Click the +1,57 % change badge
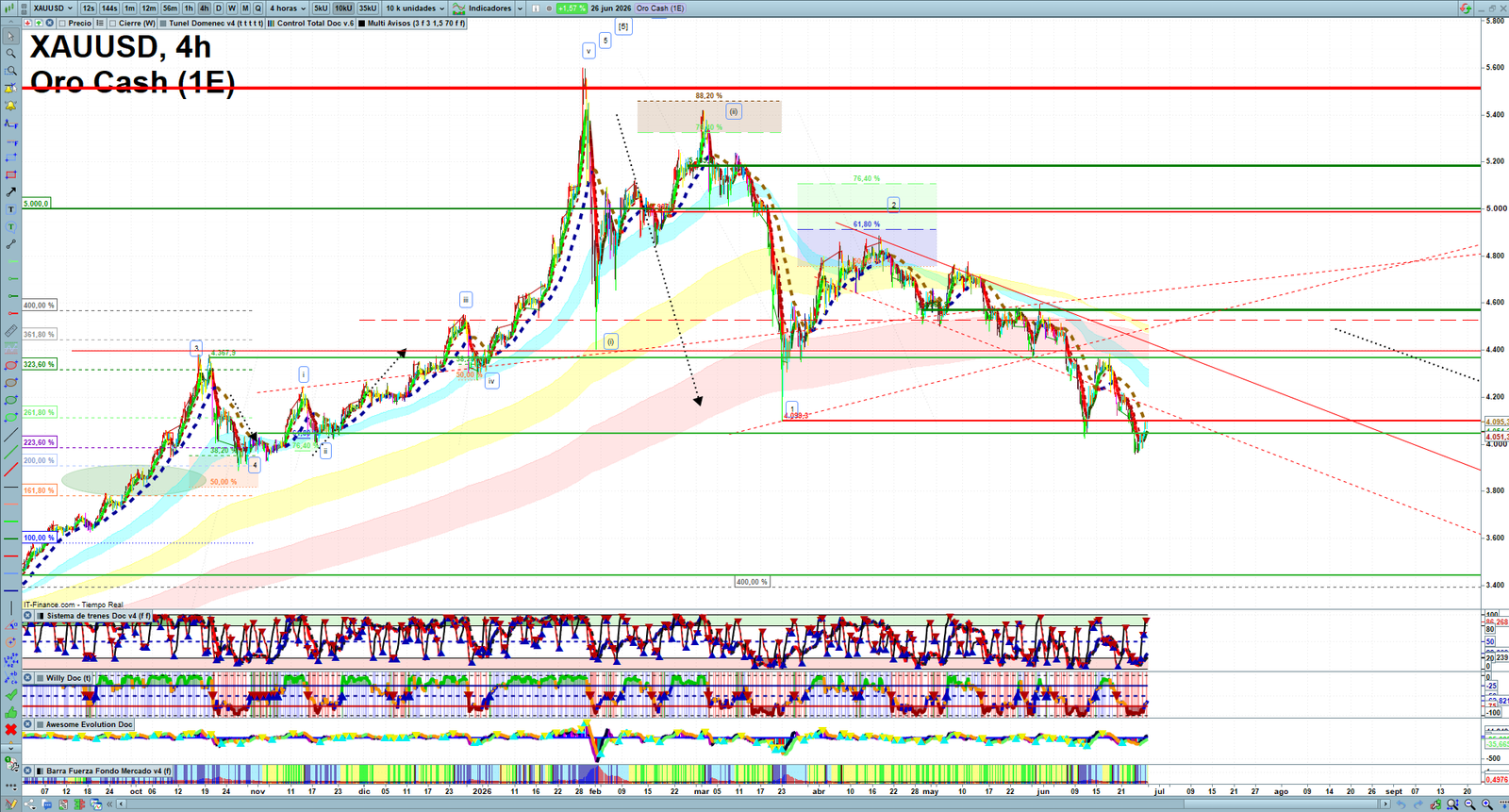Image resolution: width=1509 pixels, height=812 pixels. point(571,8)
